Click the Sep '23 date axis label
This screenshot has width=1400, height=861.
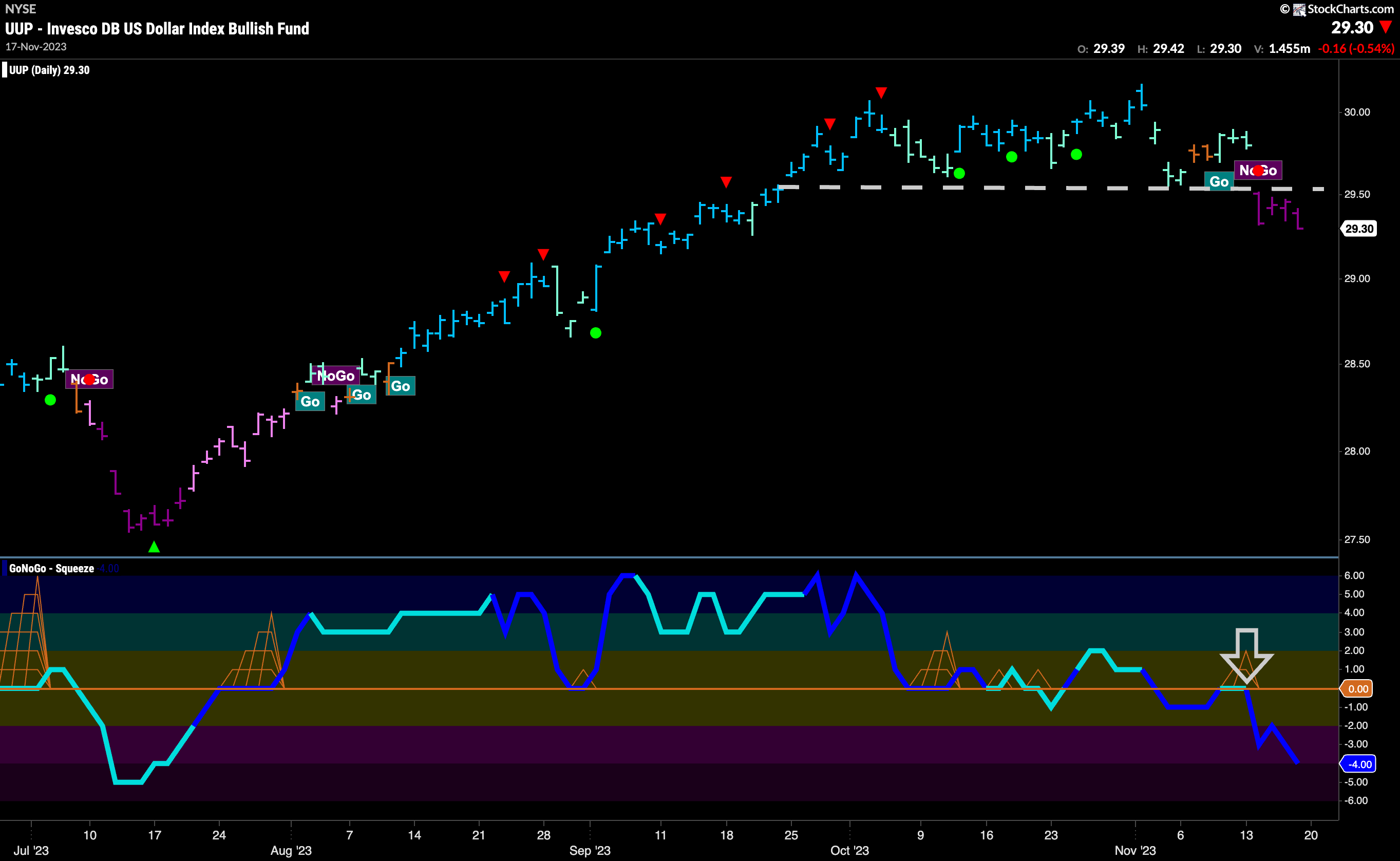point(590,851)
